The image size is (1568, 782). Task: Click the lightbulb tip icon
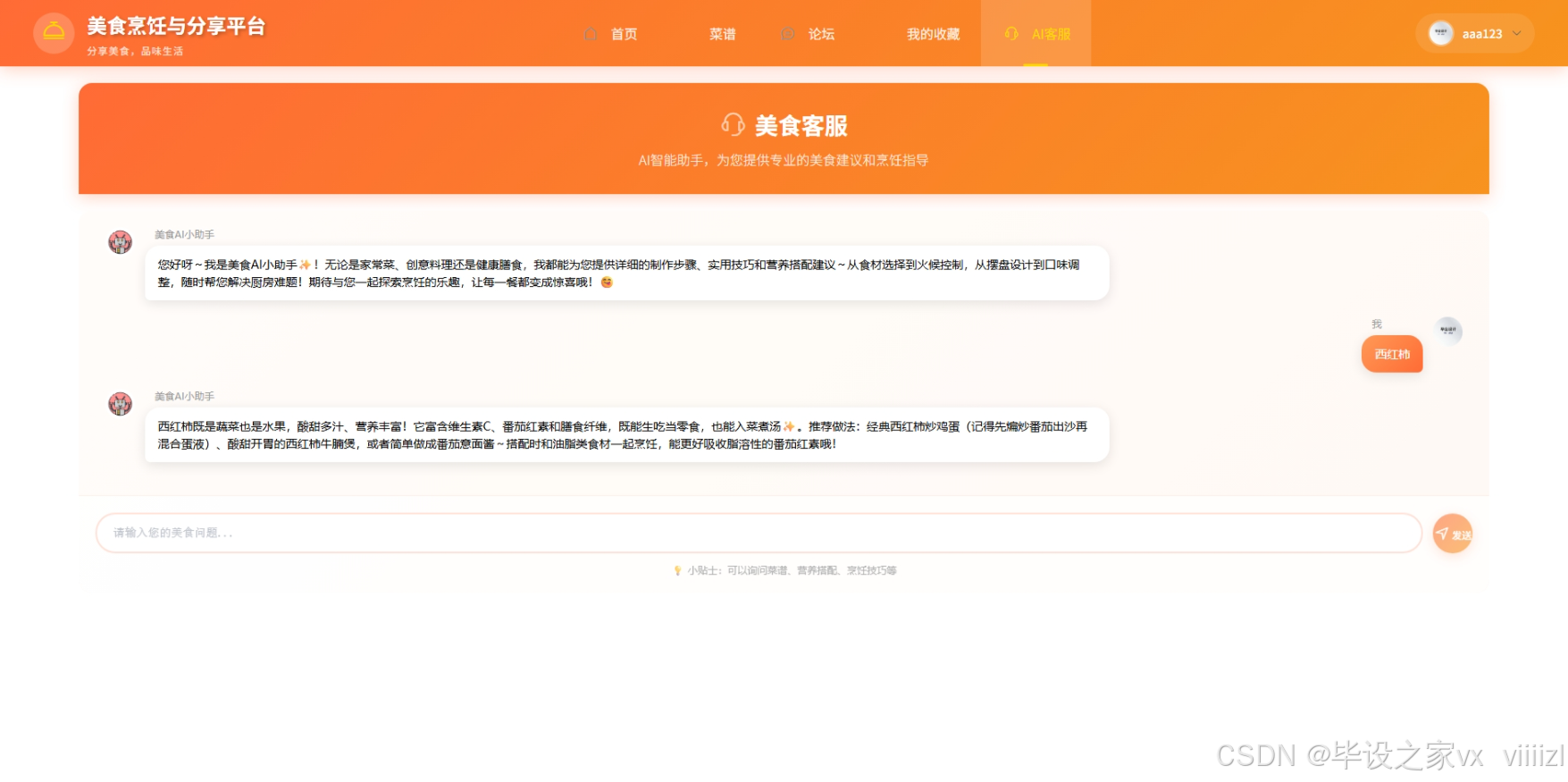[677, 570]
